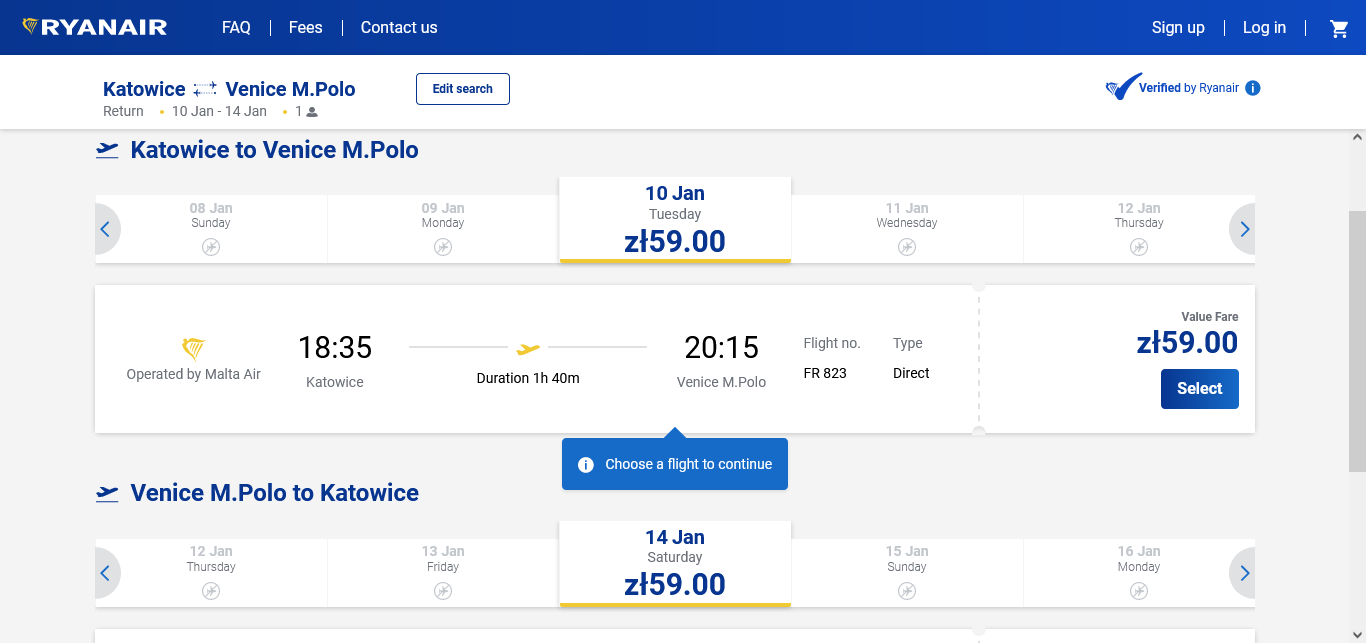Click the no-flight icon under return 12 Jan Thursday

[x=211, y=591]
